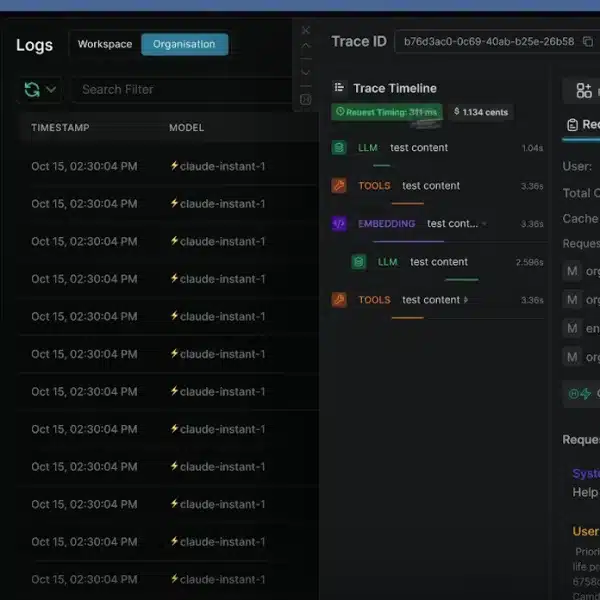Click the Trace Timeline list icon

tap(339, 88)
